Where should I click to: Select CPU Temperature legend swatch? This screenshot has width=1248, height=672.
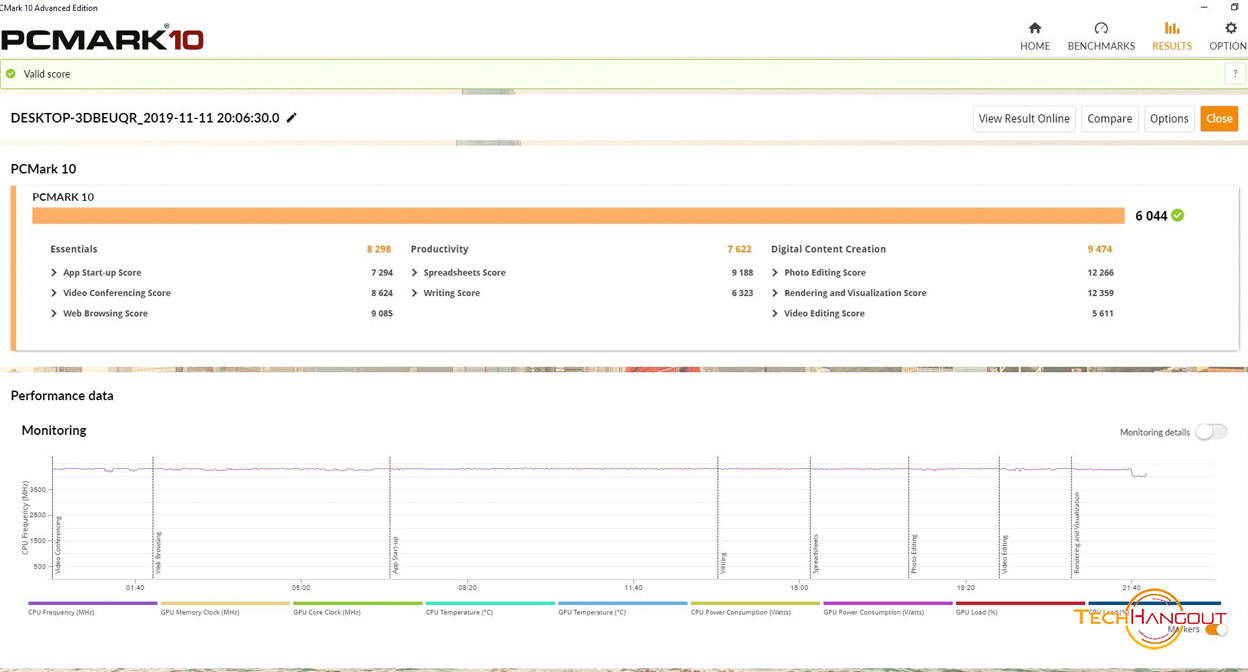[x=490, y=604]
